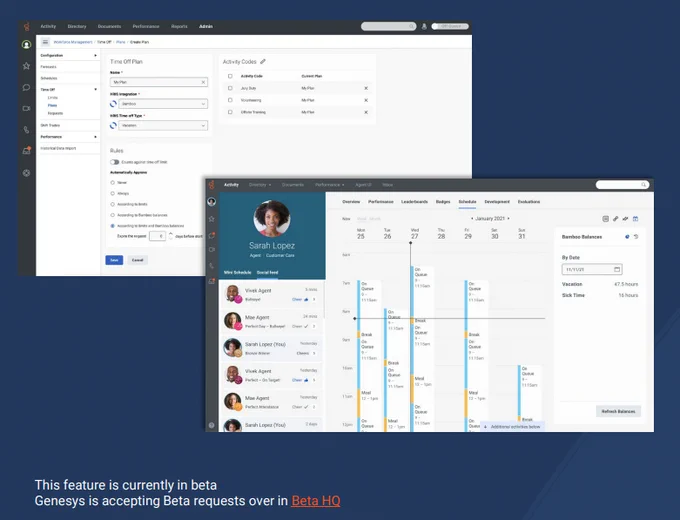Click the blue Save button

point(114,260)
